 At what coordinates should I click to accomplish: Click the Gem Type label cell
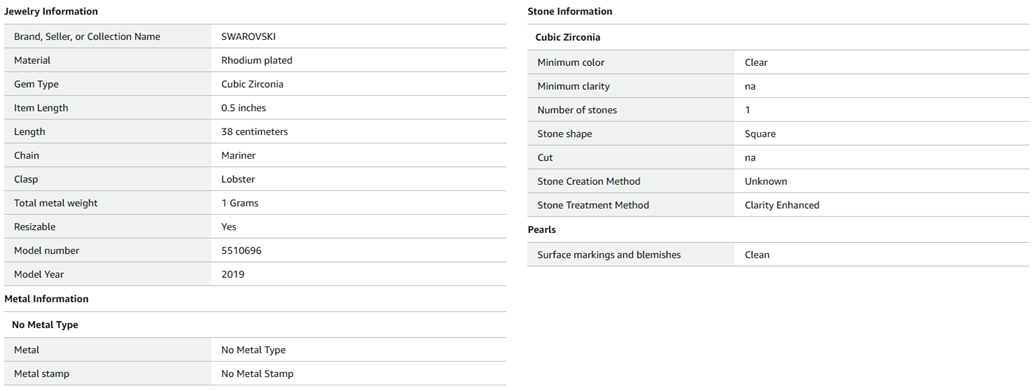point(108,84)
